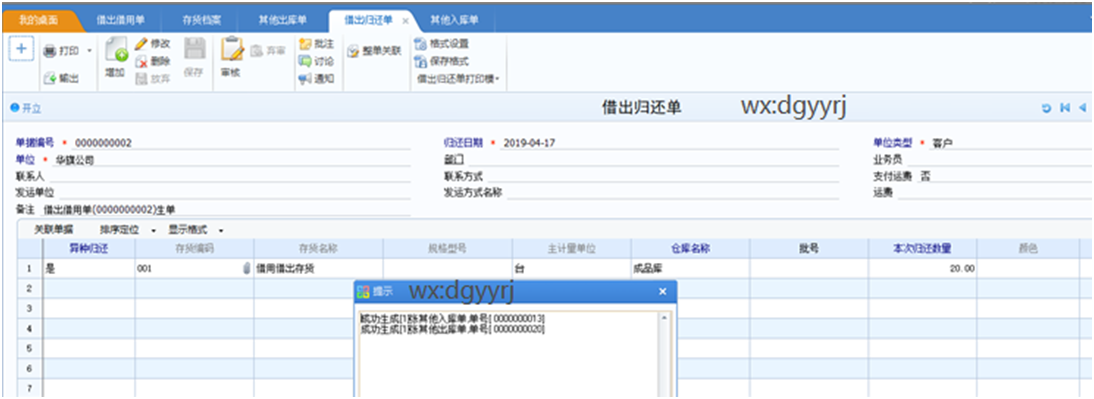
Task: Click the 批注 annotation icon
Action: 305,43
